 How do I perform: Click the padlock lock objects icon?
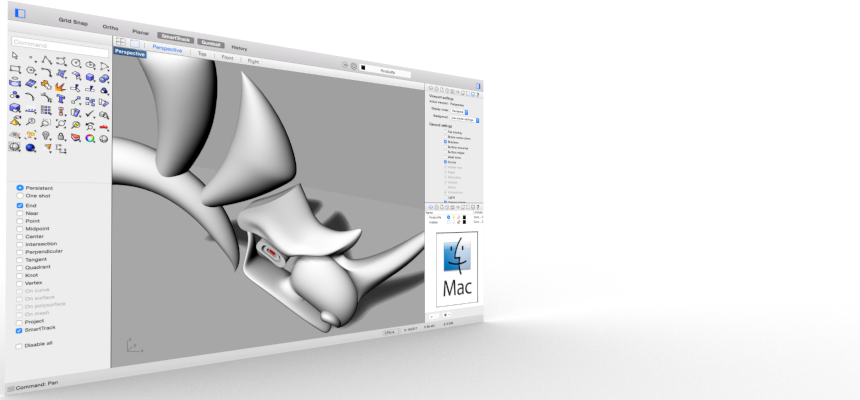(61, 135)
